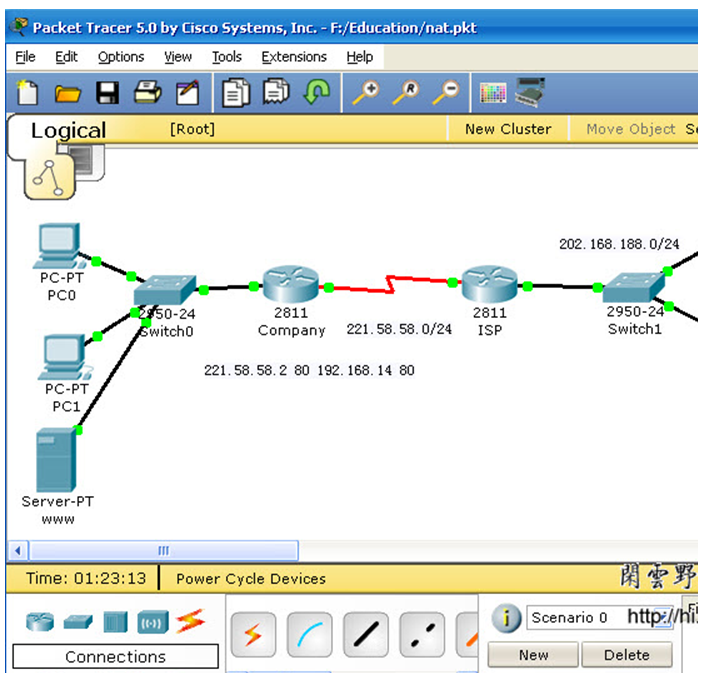Reset zoom with the R magnifier
The image size is (703, 673).
tap(406, 92)
